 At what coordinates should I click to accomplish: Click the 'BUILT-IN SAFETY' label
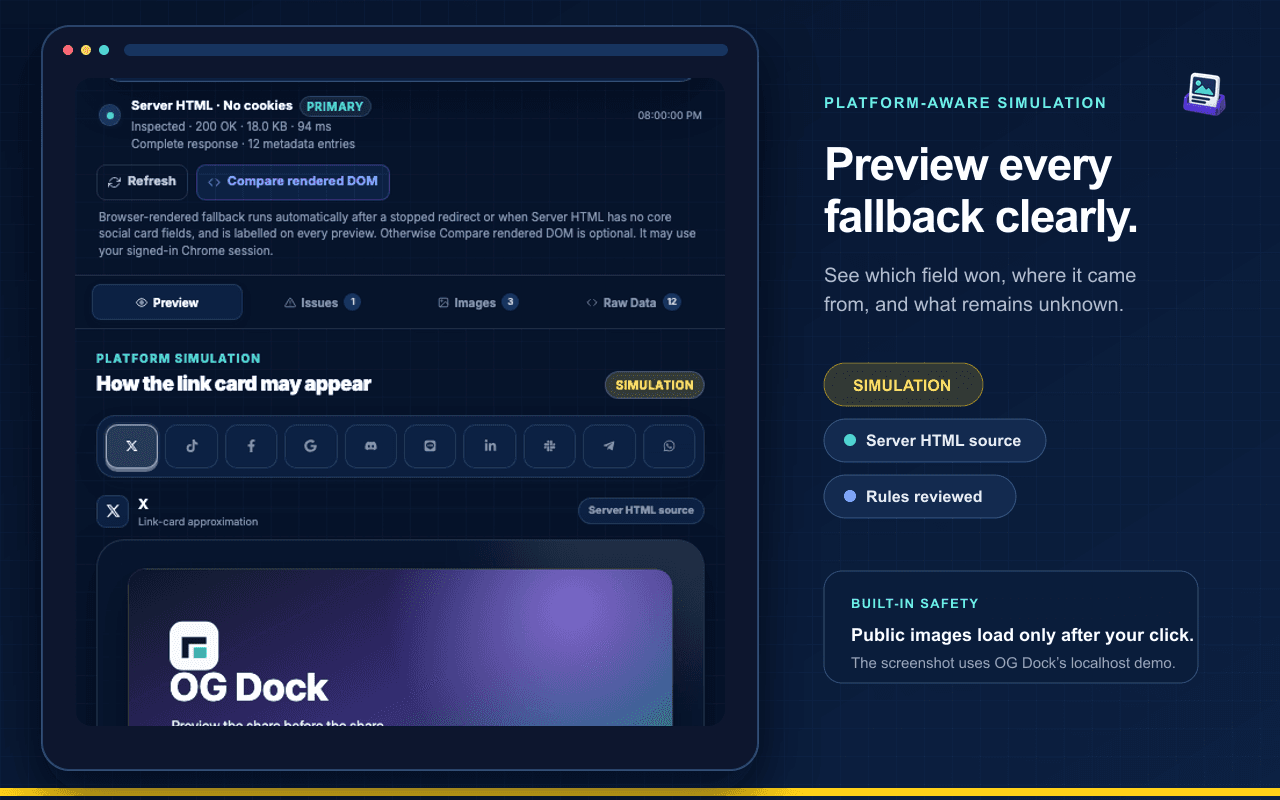point(915,604)
